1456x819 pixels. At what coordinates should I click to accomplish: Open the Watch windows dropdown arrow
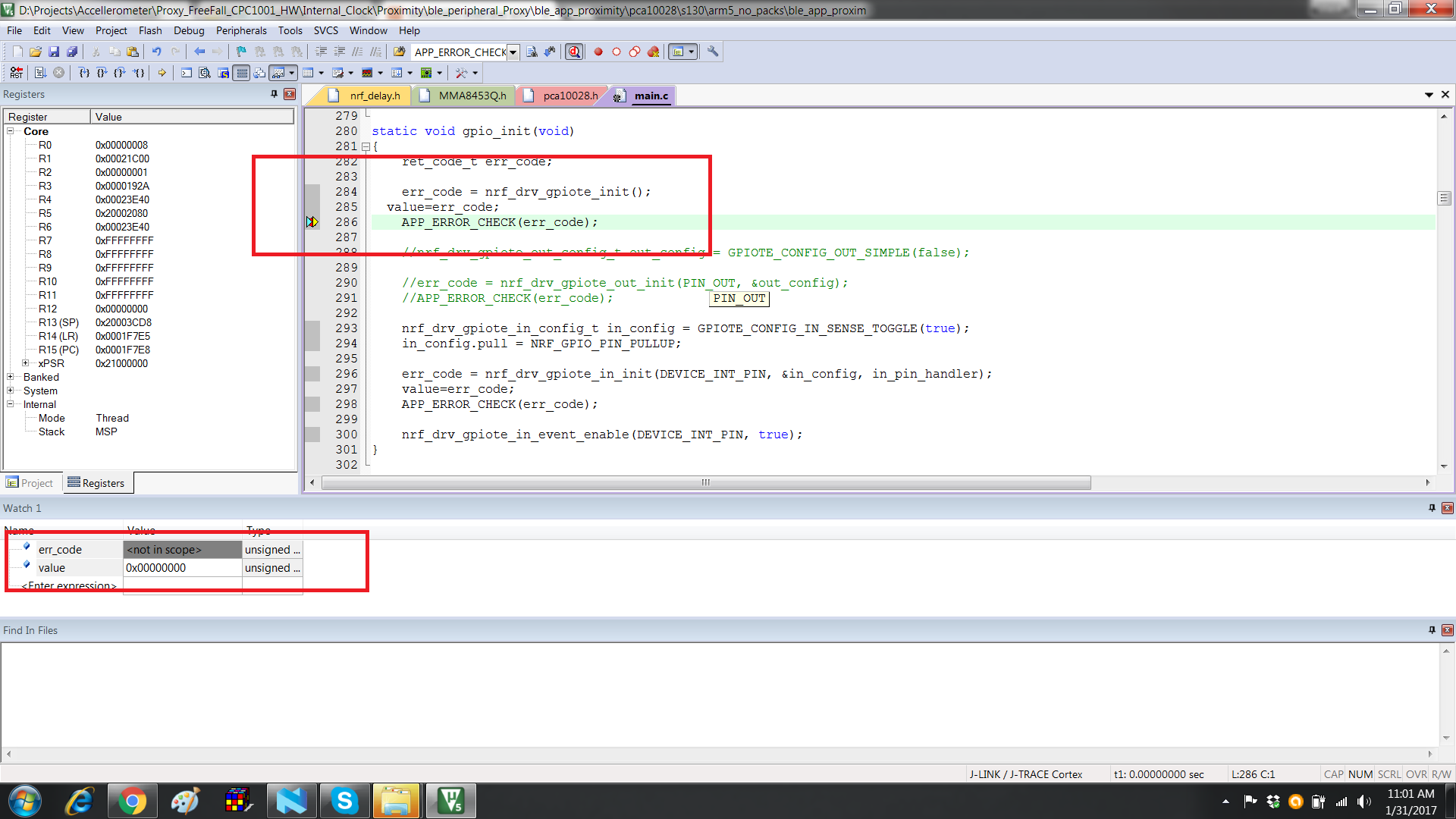tap(292, 73)
